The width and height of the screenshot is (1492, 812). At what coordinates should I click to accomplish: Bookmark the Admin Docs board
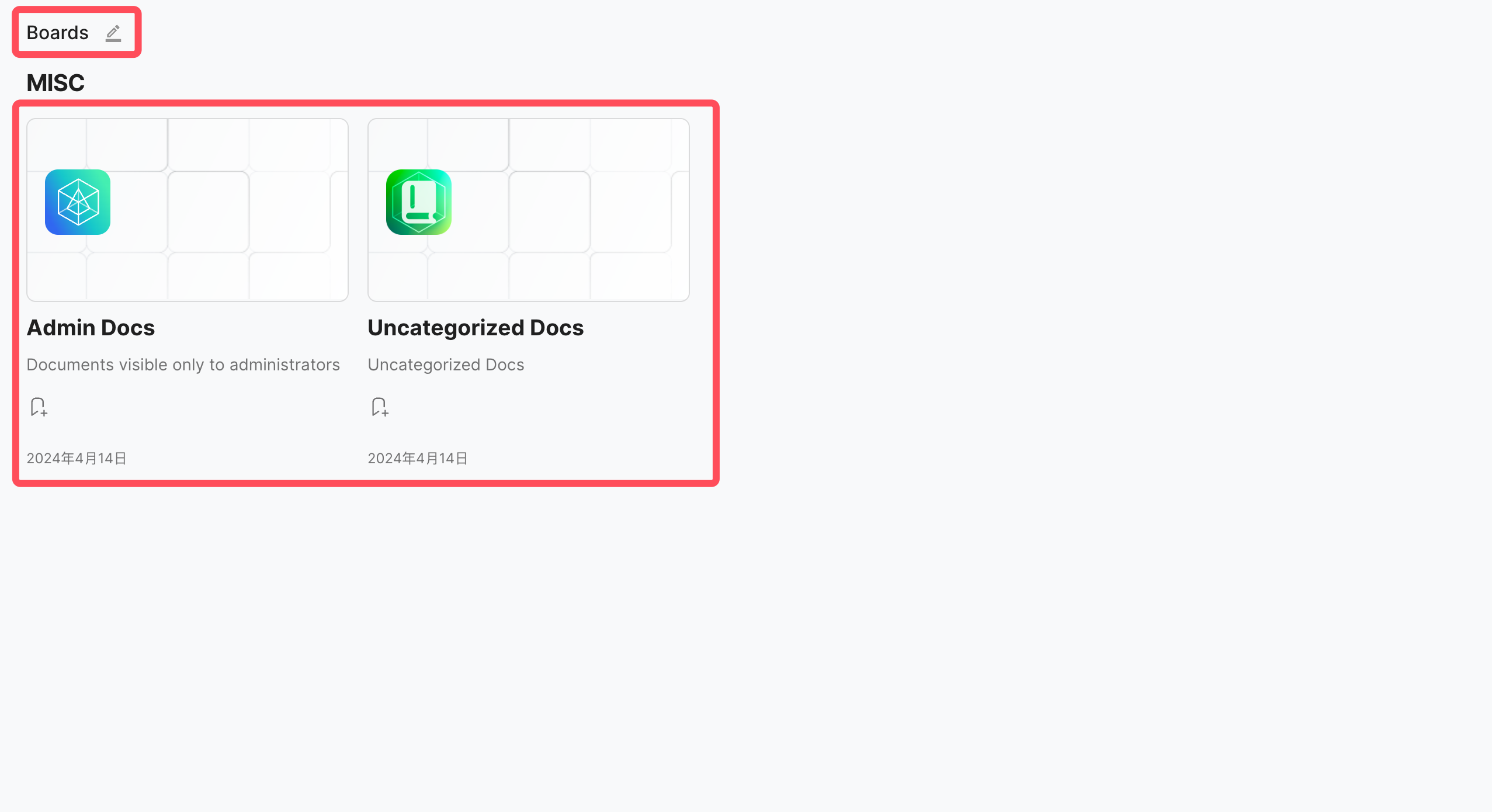click(39, 407)
